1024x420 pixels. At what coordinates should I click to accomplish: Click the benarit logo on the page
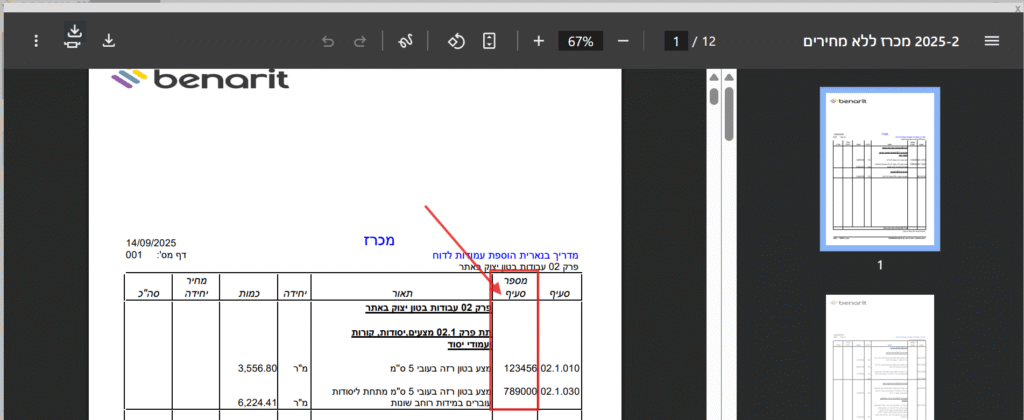pos(200,78)
